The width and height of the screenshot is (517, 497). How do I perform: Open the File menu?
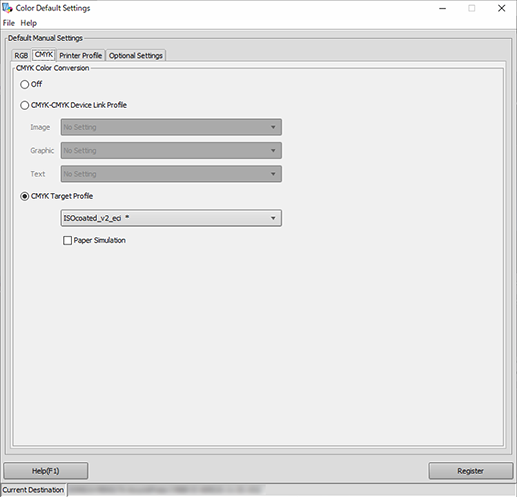tap(9, 23)
